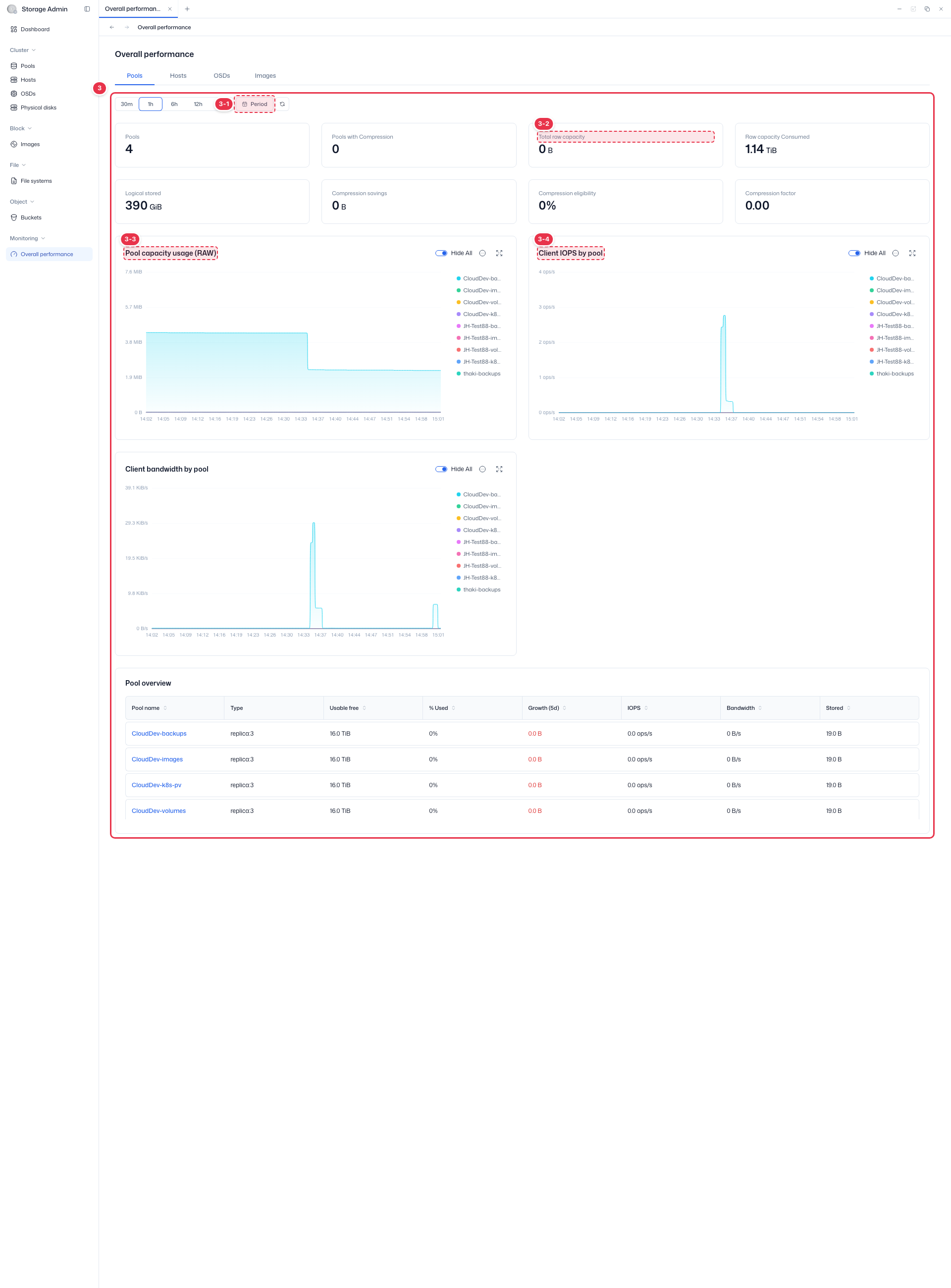Toggle Hide All on Client IOPS chart
Image resolution: width=951 pixels, height=1288 pixels.
(855, 253)
